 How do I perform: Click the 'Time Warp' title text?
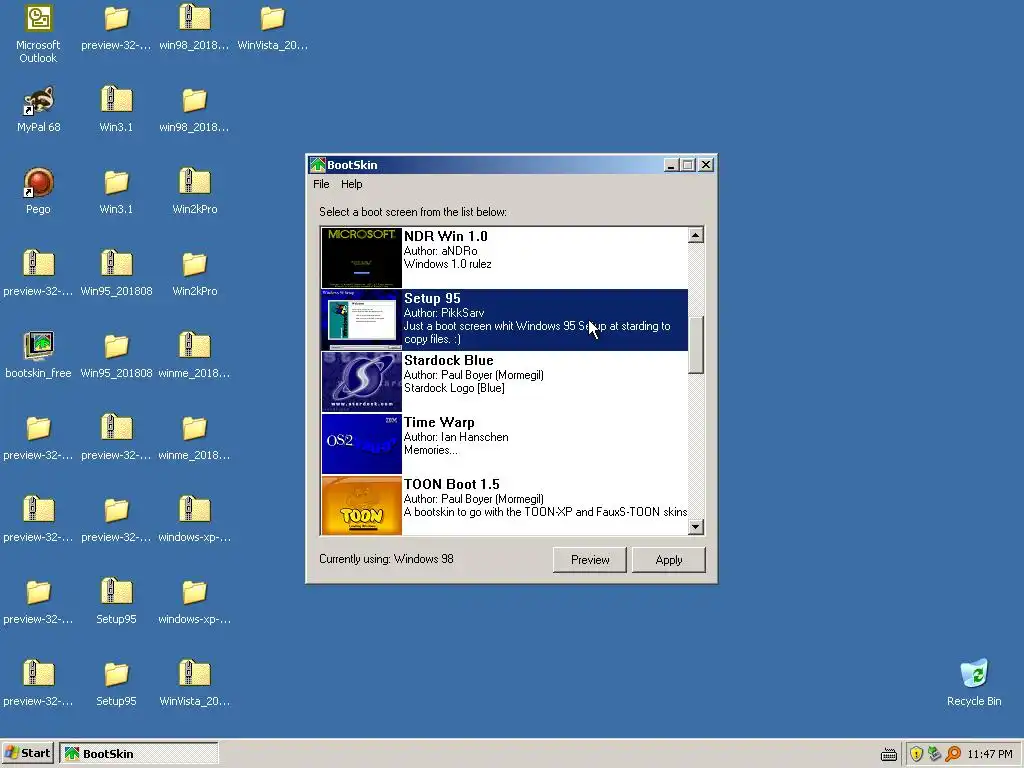pyautogui.click(x=439, y=423)
